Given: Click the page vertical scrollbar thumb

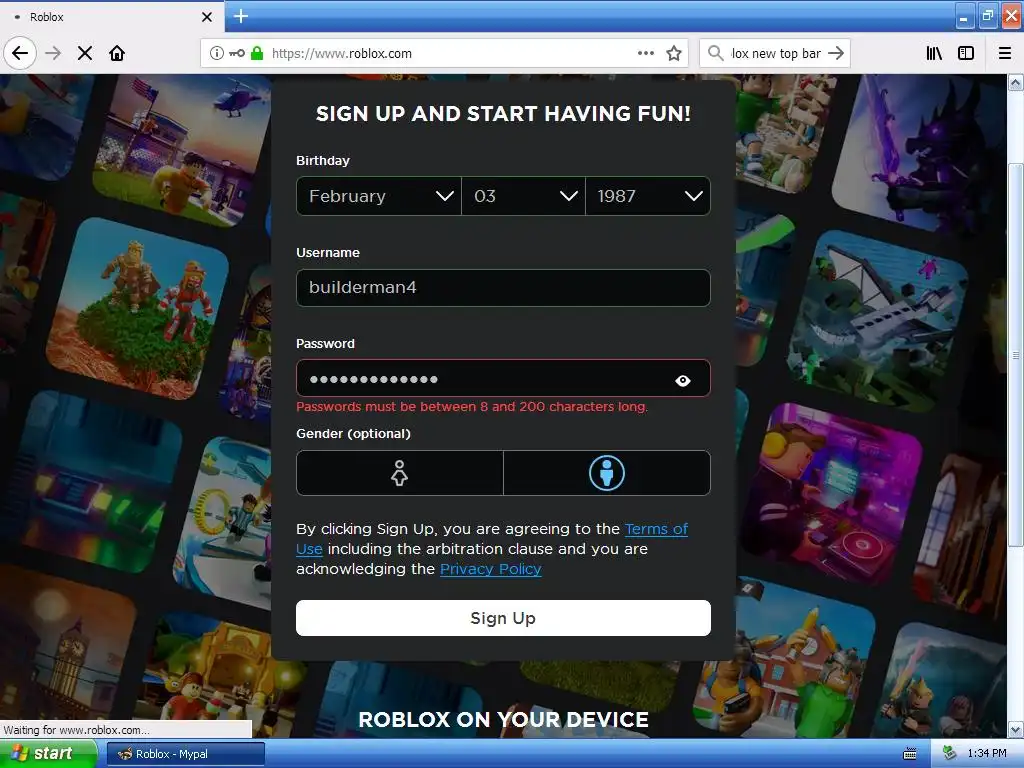Looking at the screenshot, I should point(1016,355).
